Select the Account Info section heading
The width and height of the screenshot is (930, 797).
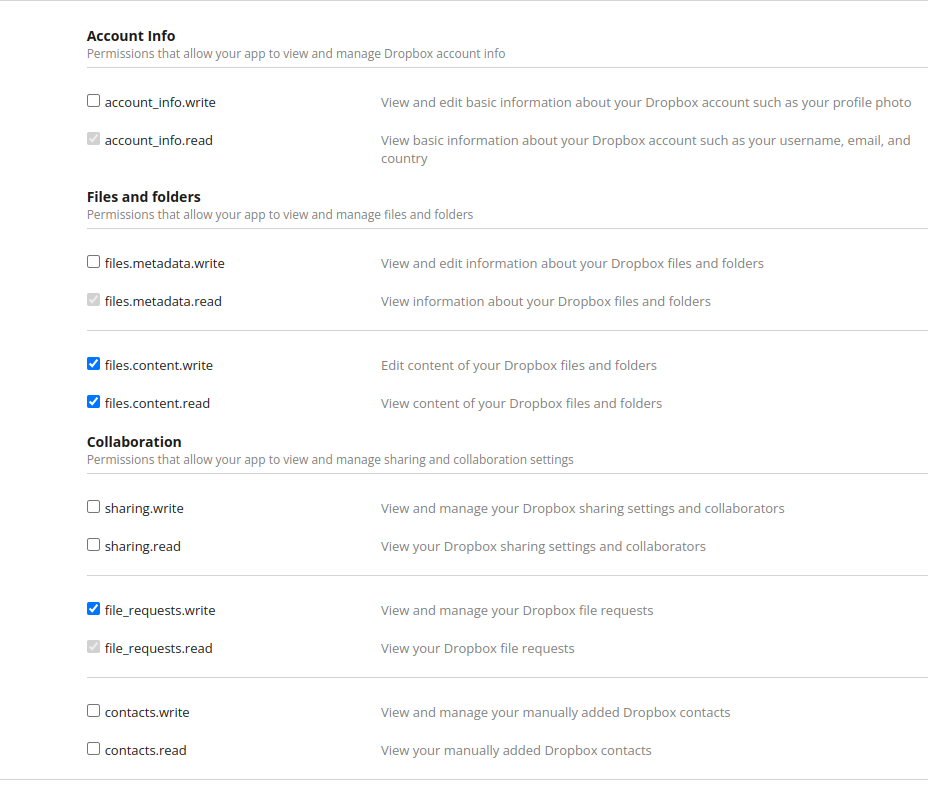131,35
